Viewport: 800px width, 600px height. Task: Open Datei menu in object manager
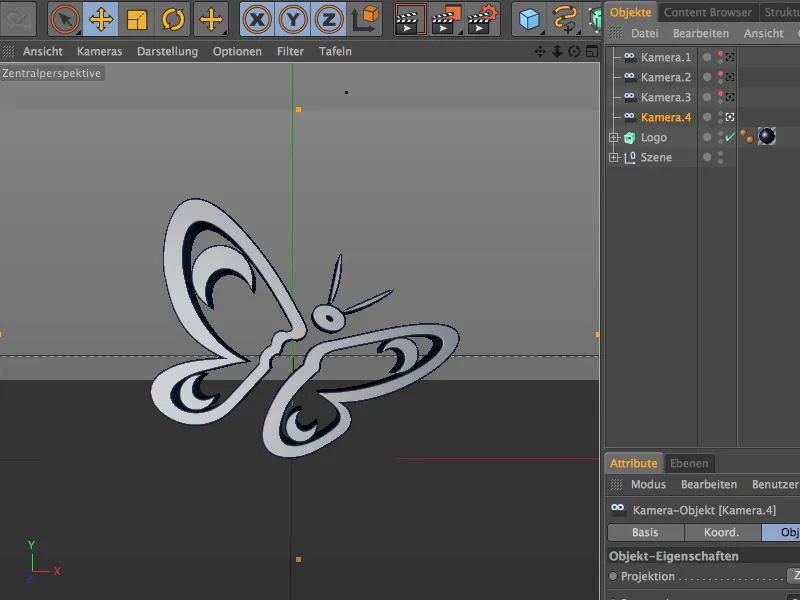644,34
